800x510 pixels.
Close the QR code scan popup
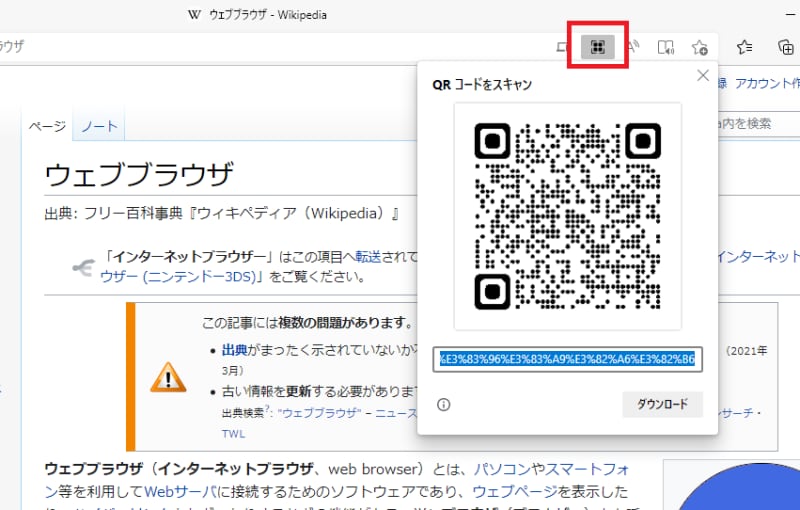pyautogui.click(x=703, y=76)
